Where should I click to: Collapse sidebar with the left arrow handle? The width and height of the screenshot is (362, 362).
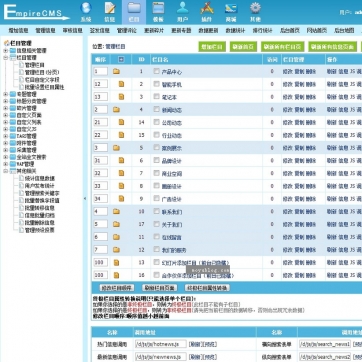pyautogui.click(x=85, y=198)
